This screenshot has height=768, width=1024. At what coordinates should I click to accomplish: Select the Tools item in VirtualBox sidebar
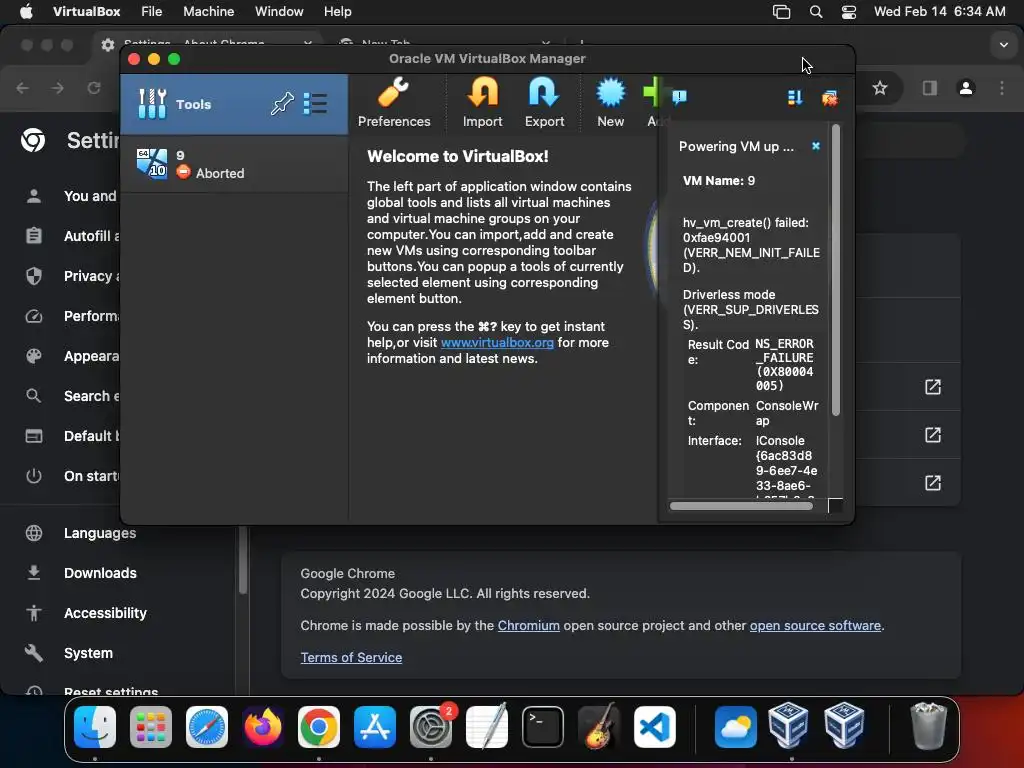pyautogui.click(x=234, y=104)
